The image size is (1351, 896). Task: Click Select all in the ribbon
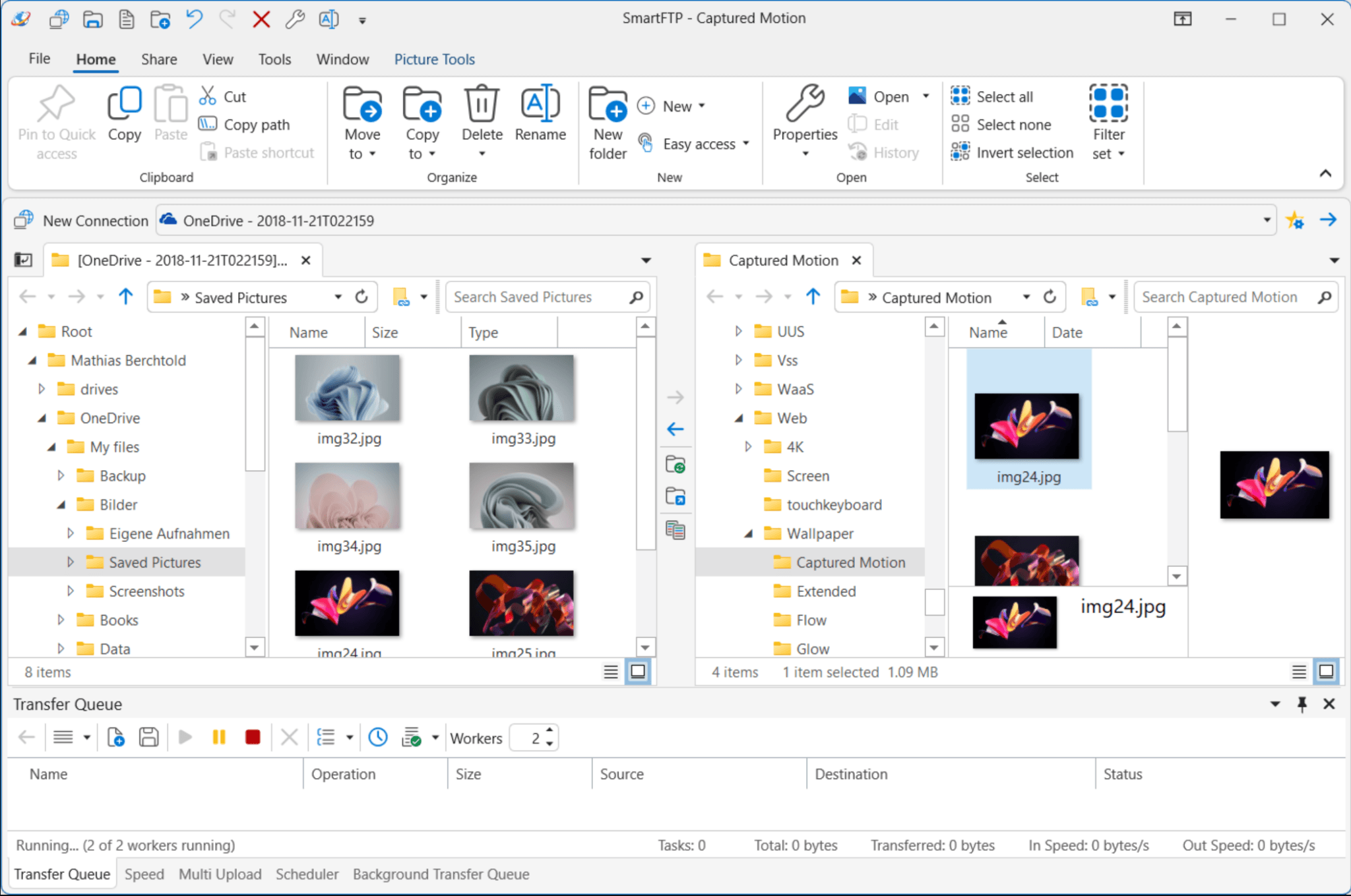(x=1003, y=96)
